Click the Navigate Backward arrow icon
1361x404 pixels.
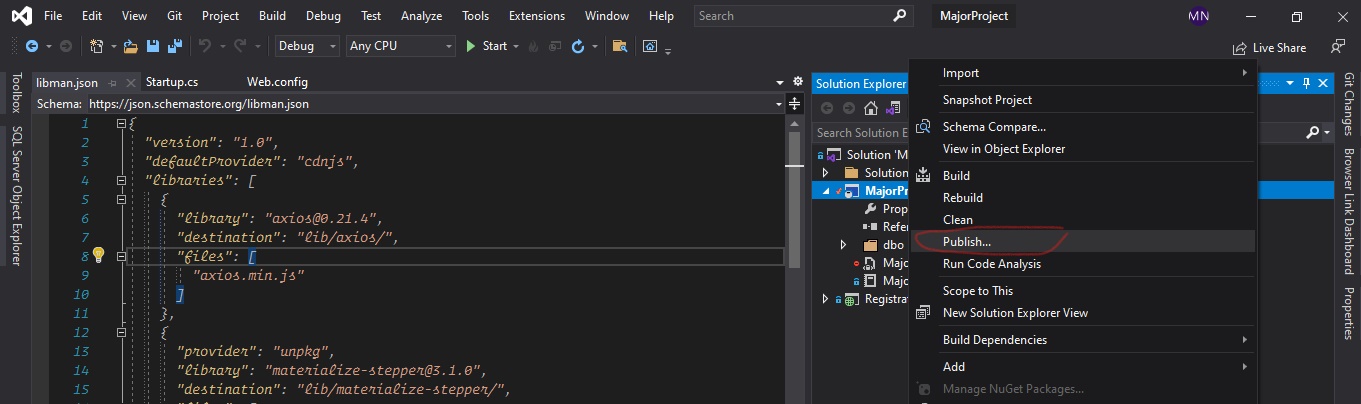[x=32, y=46]
